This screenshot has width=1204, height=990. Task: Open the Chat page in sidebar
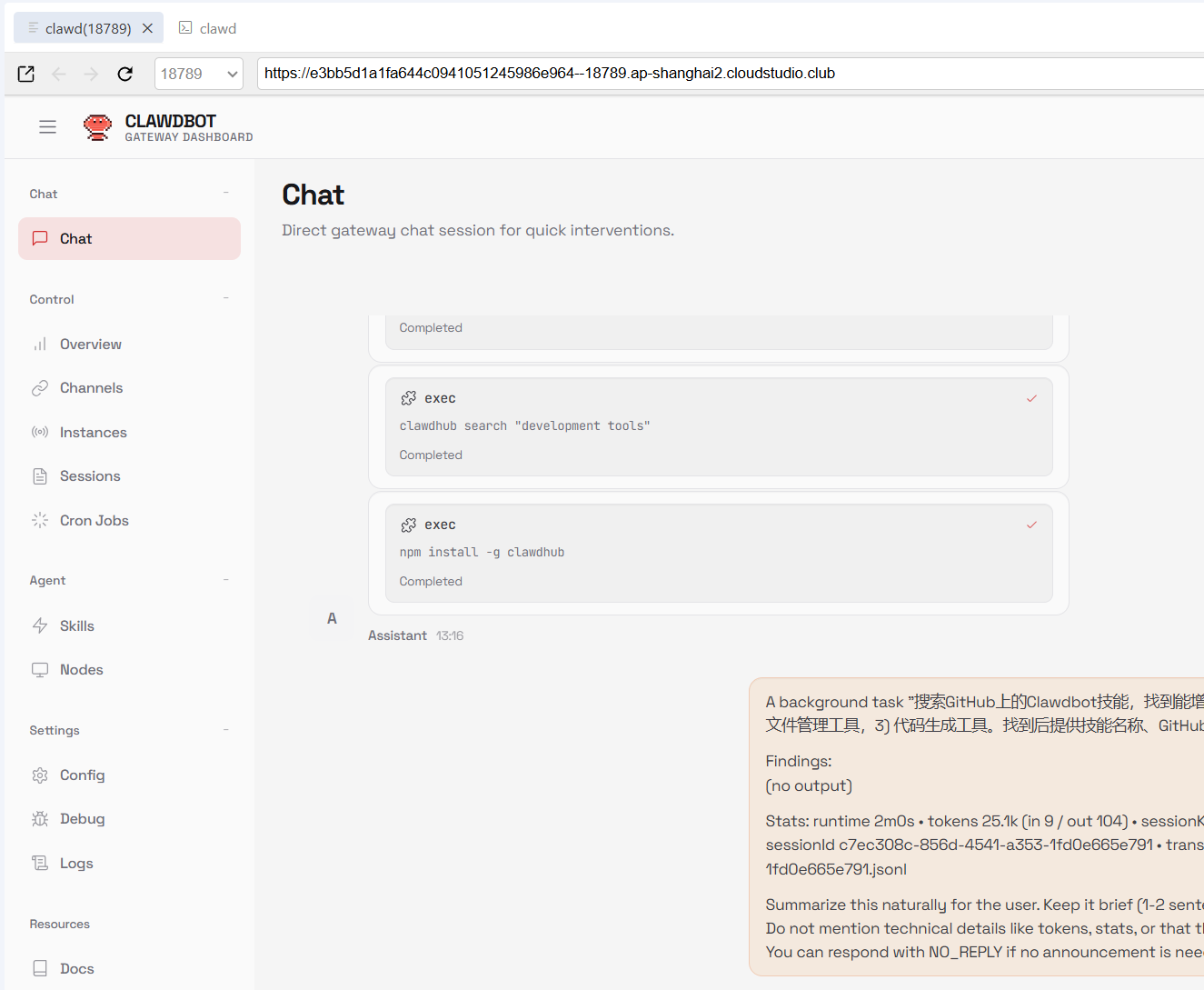(x=129, y=238)
